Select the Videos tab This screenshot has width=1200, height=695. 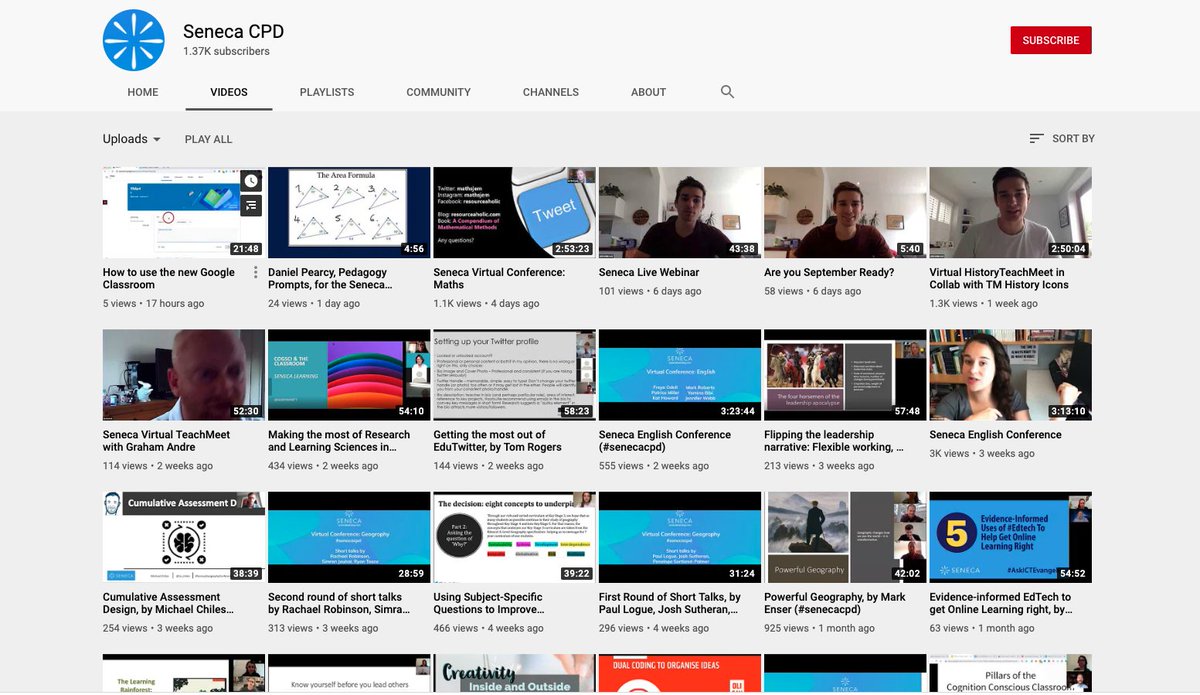[x=229, y=92]
